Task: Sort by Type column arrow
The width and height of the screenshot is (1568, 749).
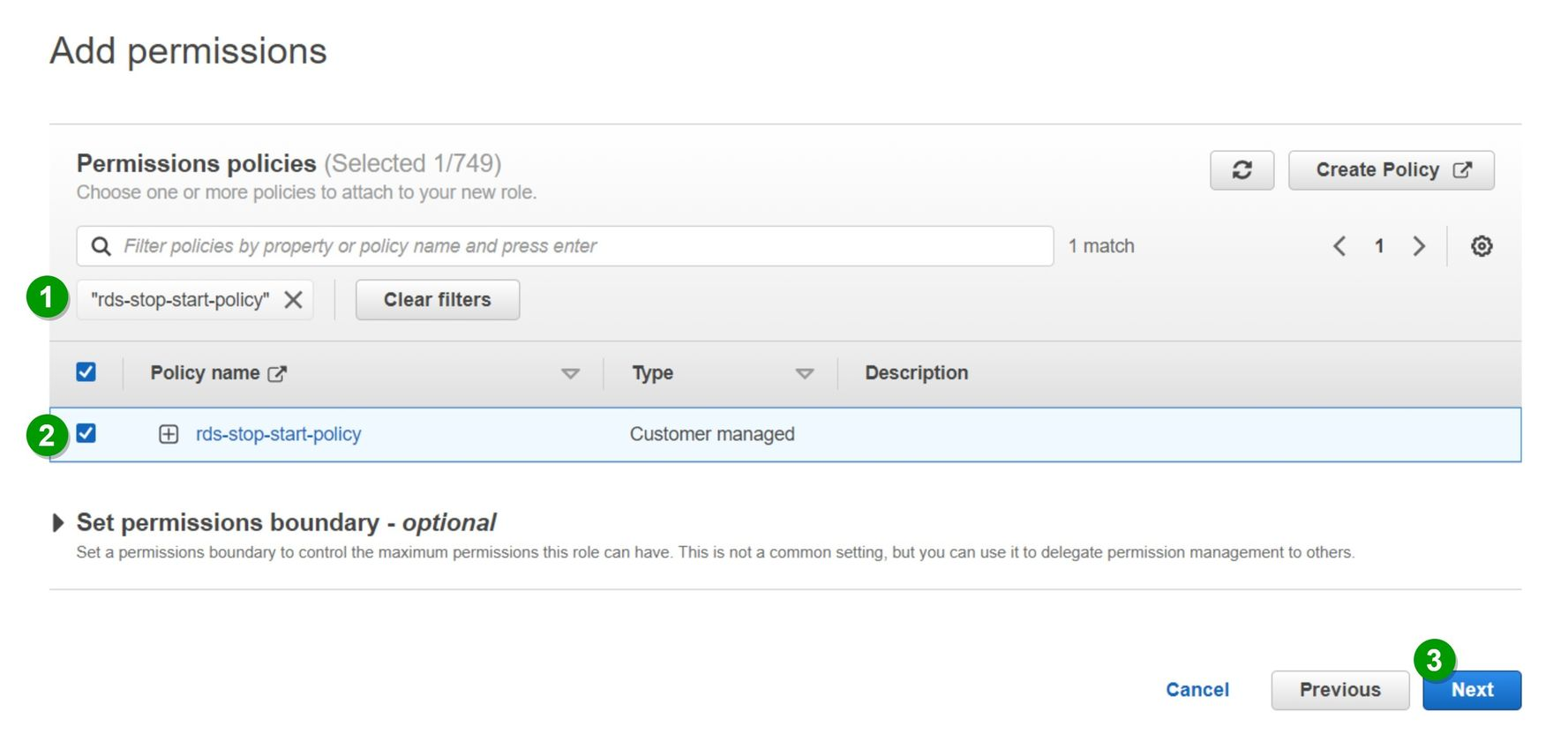Action: click(804, 374)
